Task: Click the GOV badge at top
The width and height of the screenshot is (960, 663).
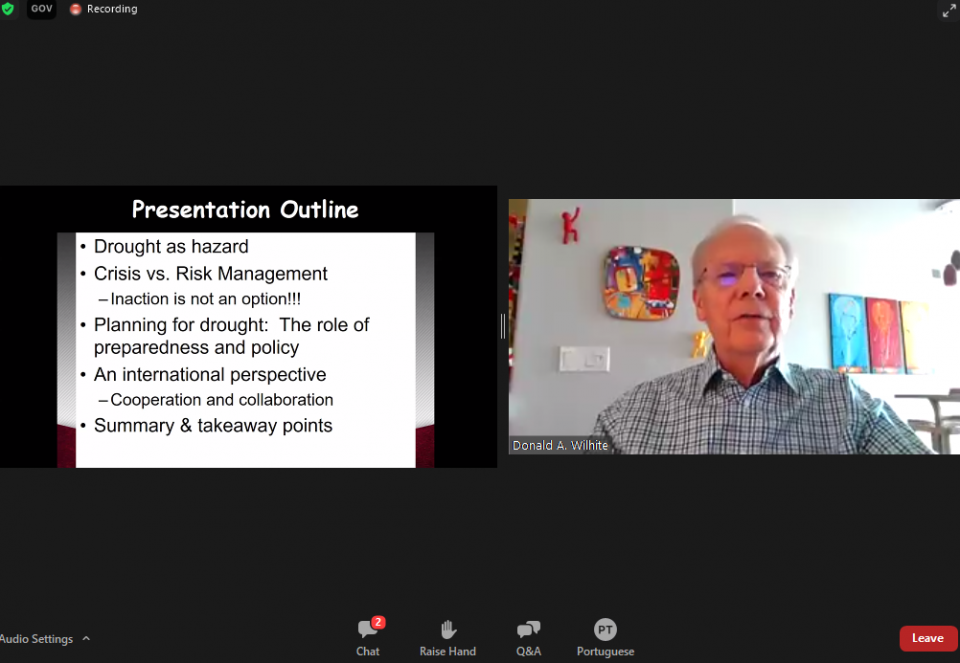Action: point(42,9)
